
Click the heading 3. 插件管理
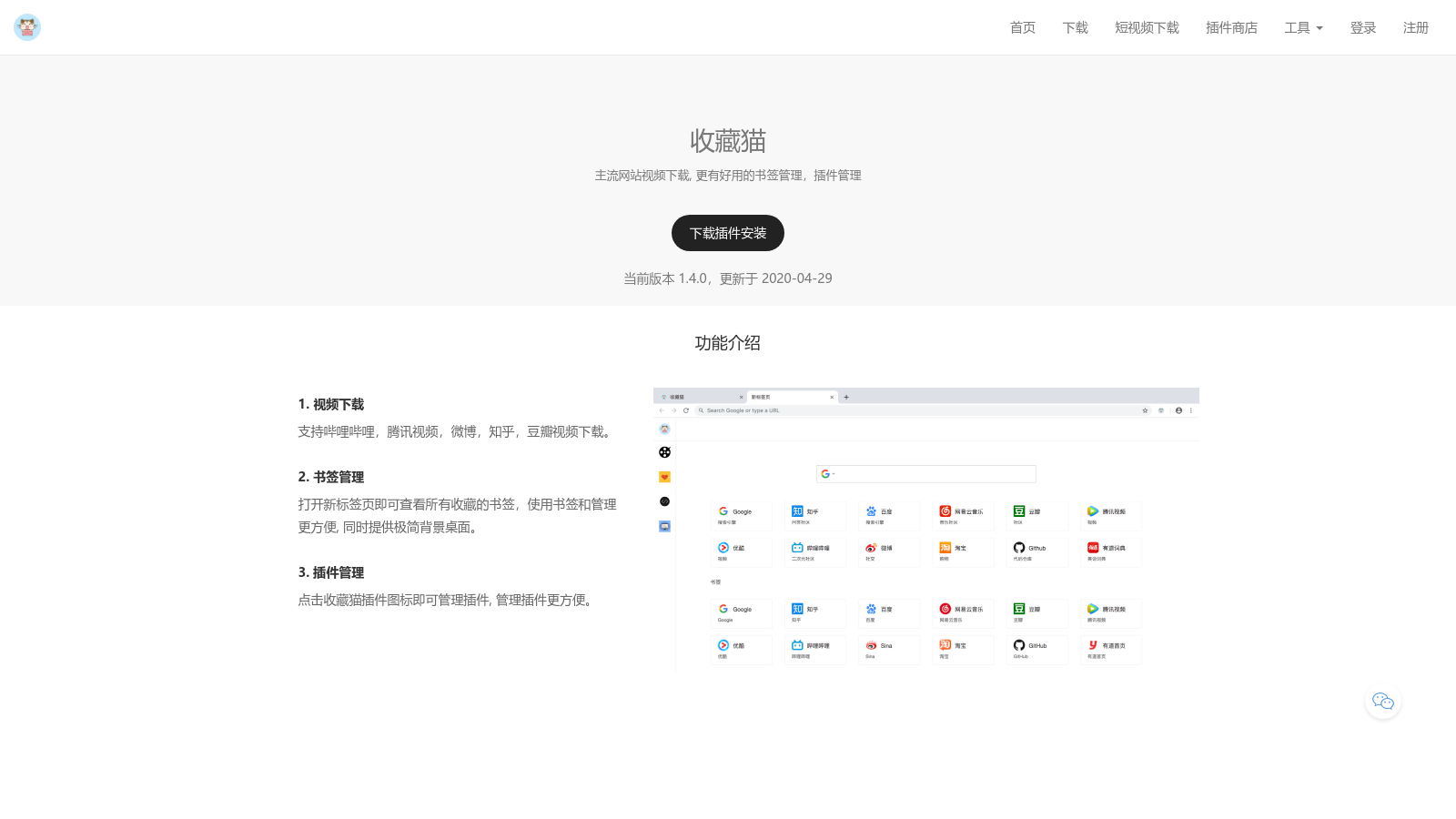331,572
